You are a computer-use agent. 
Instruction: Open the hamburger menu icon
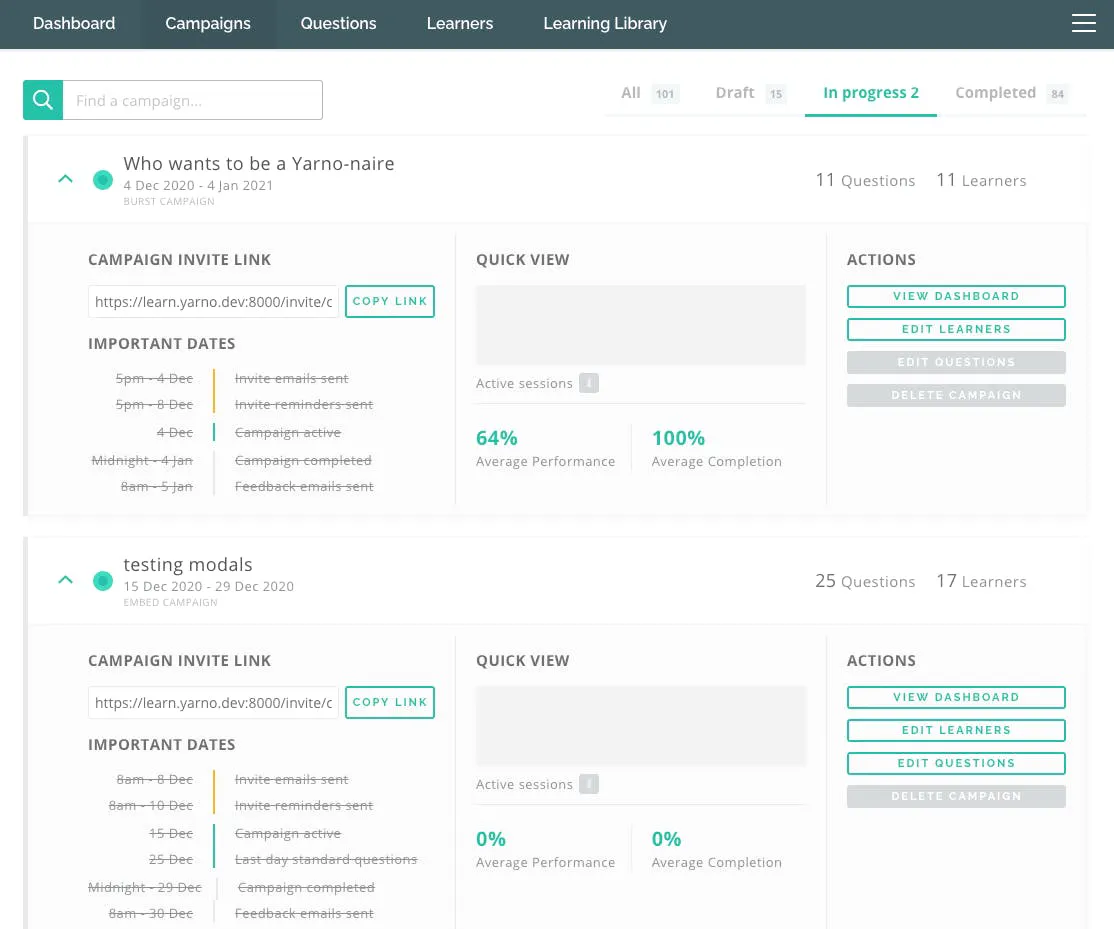click(x=1083, y=23)
